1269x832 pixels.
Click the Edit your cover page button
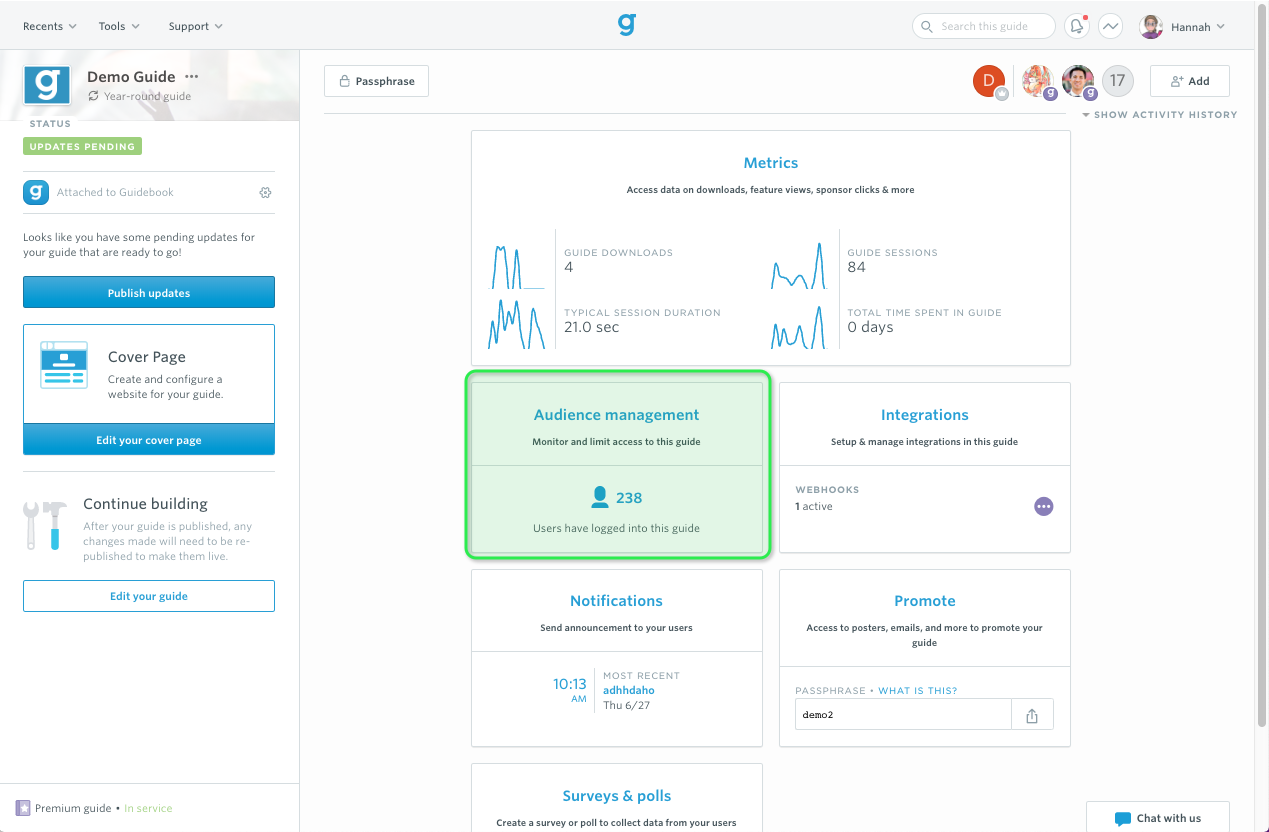click(x=149, y=440)
